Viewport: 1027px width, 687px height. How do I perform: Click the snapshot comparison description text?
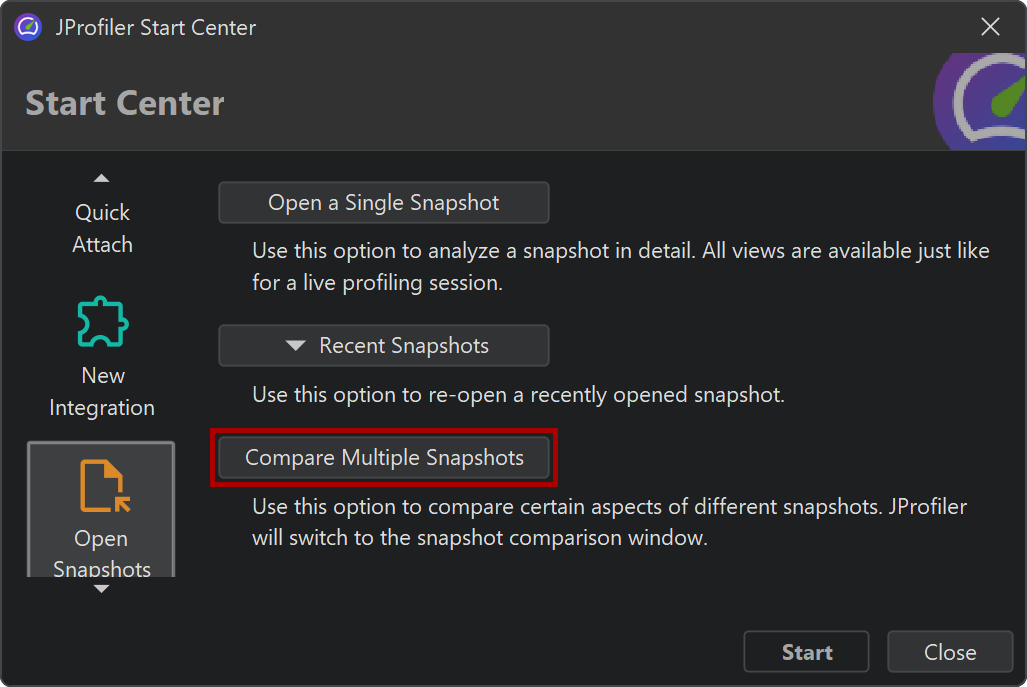click(609, 521)
